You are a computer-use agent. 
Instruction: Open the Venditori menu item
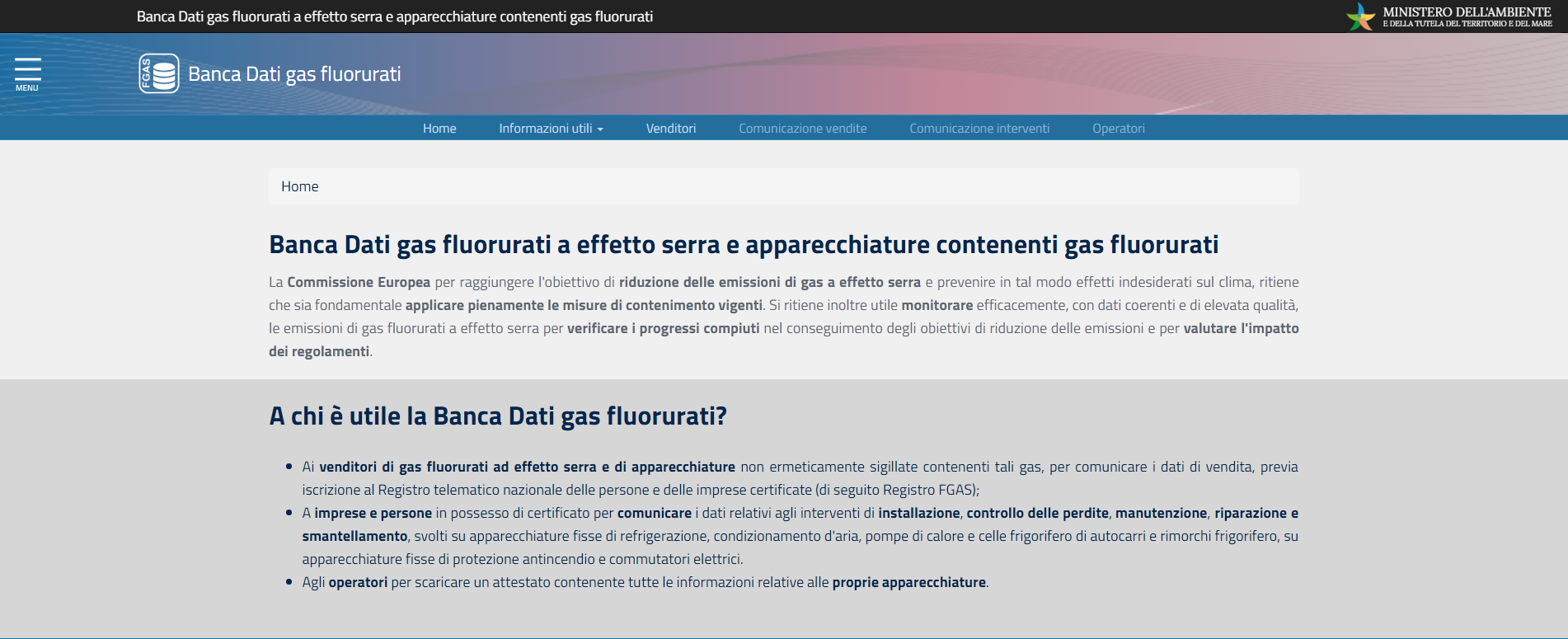[x=670, y=129]
